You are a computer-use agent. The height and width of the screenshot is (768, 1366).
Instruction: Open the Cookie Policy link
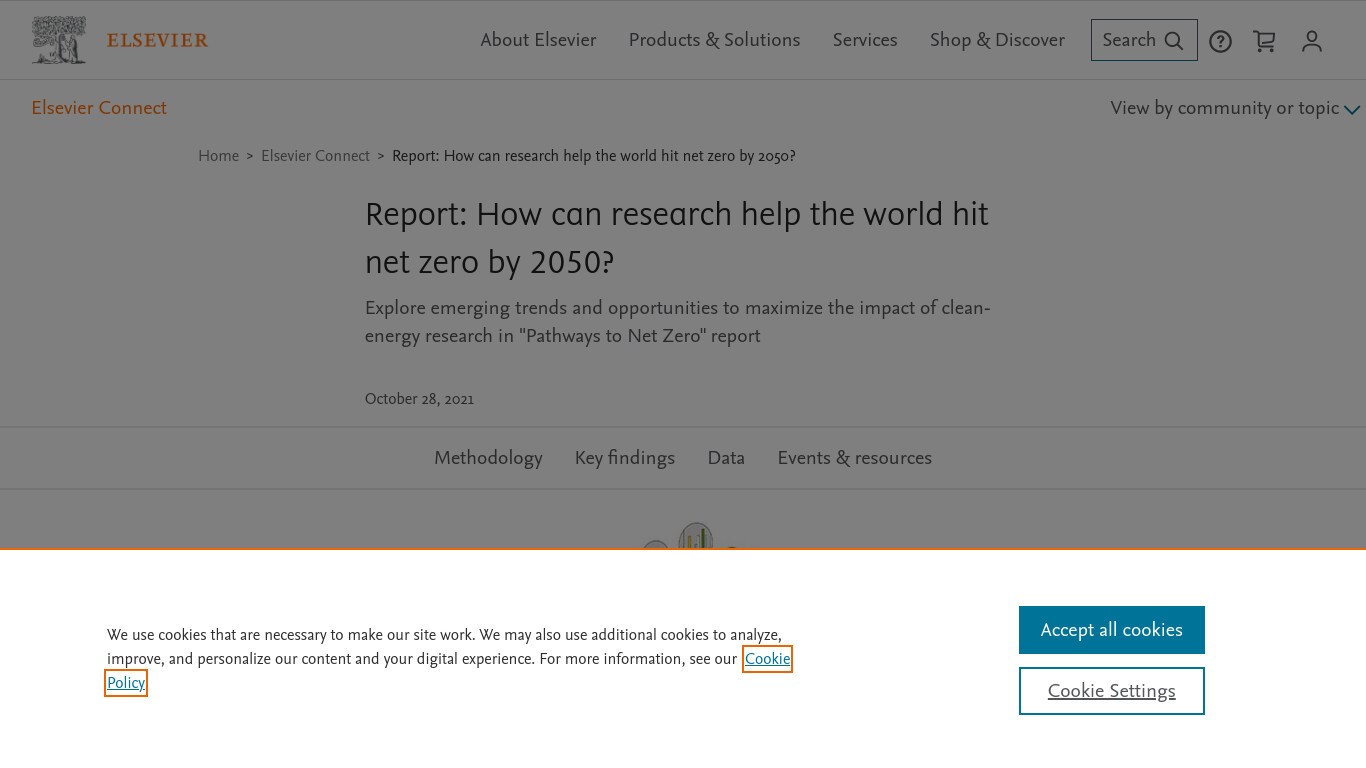pyautogui.click(x=767, y=659)
